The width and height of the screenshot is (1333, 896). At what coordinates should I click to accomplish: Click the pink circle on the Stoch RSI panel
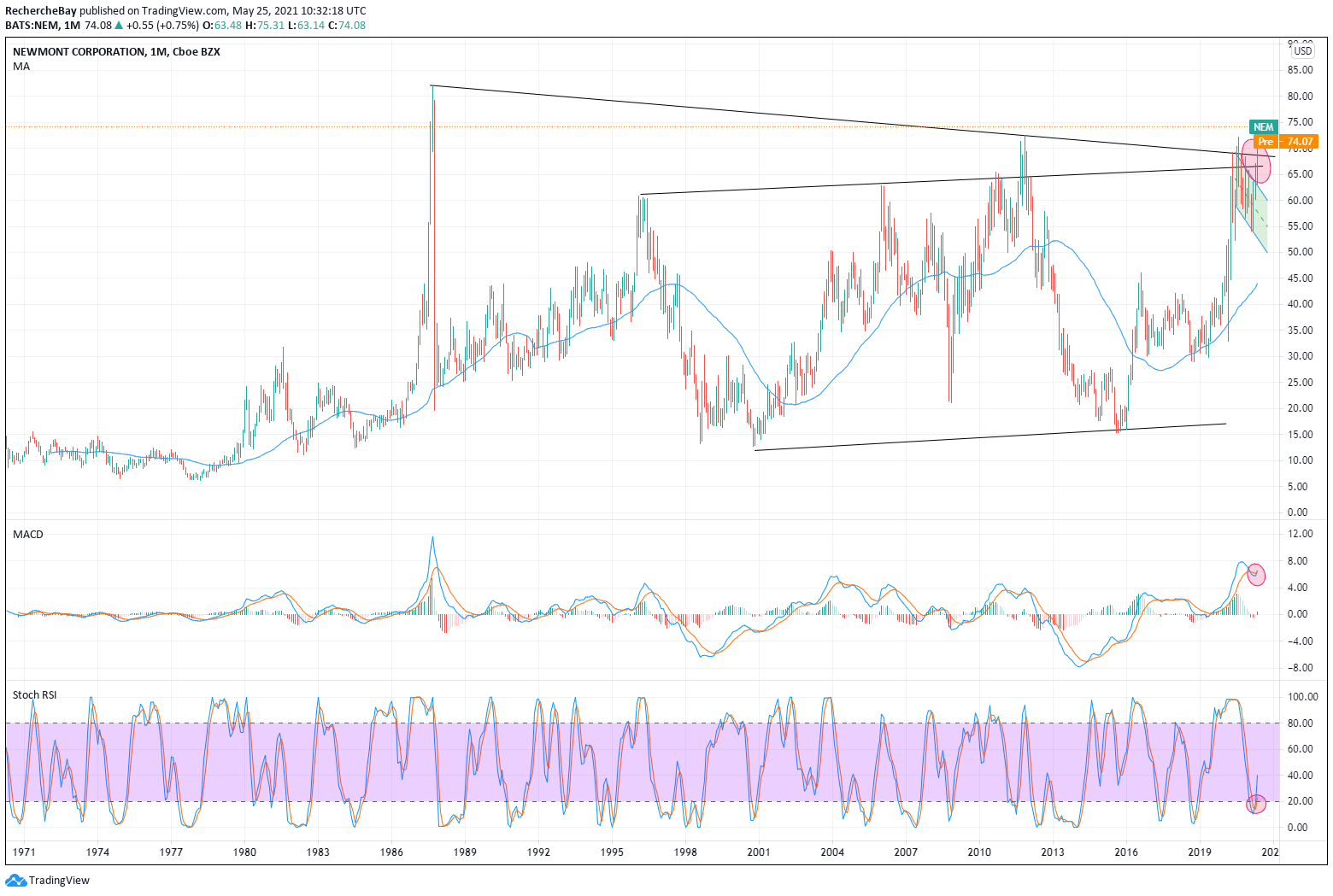(x=1255, y=803)
